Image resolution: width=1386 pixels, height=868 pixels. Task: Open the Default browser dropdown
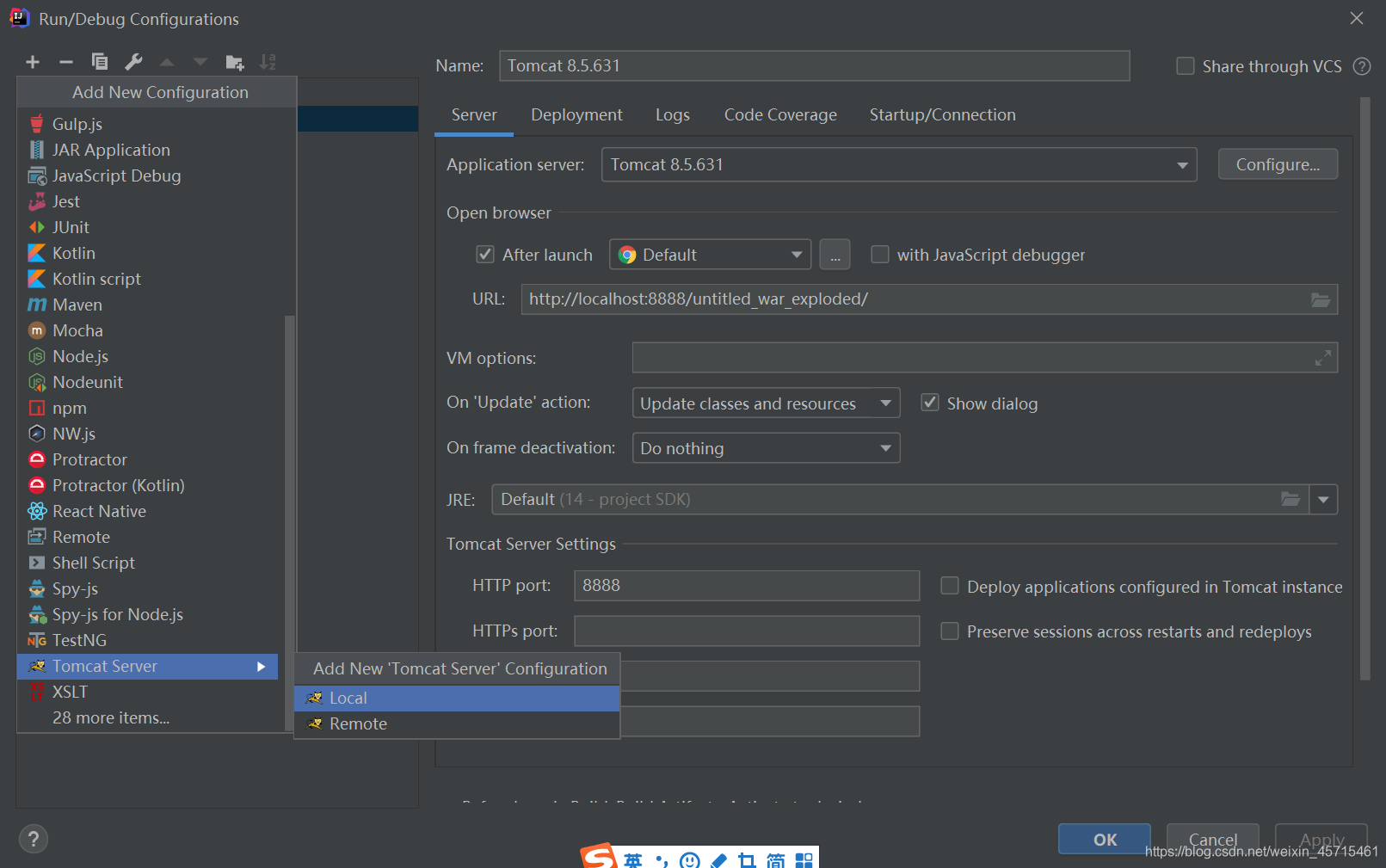(x=710, y=255)
